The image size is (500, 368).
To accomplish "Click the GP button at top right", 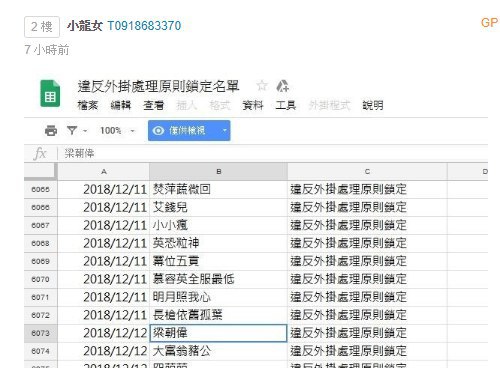I will (x=489, y=23).
